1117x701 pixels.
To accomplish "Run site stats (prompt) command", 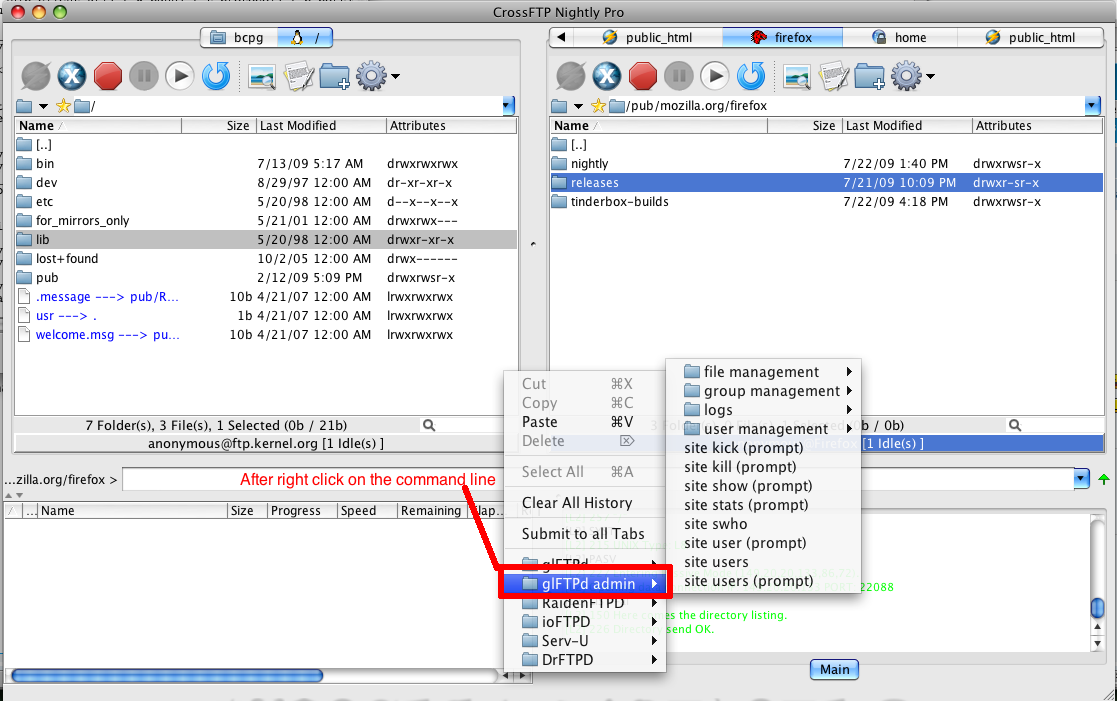I will [763, 505].
